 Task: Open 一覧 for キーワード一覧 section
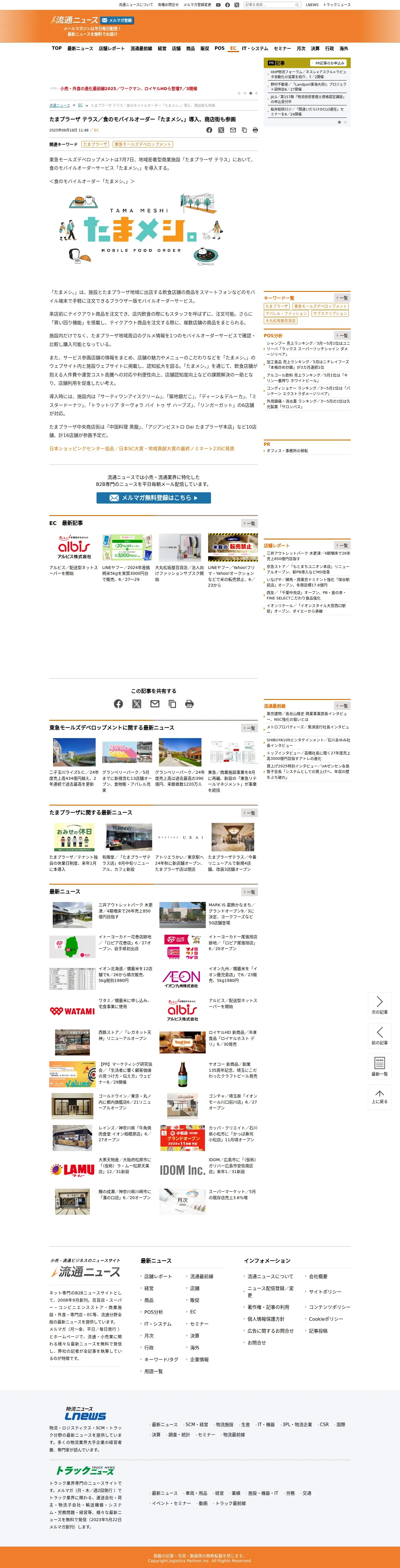(342, 298)
